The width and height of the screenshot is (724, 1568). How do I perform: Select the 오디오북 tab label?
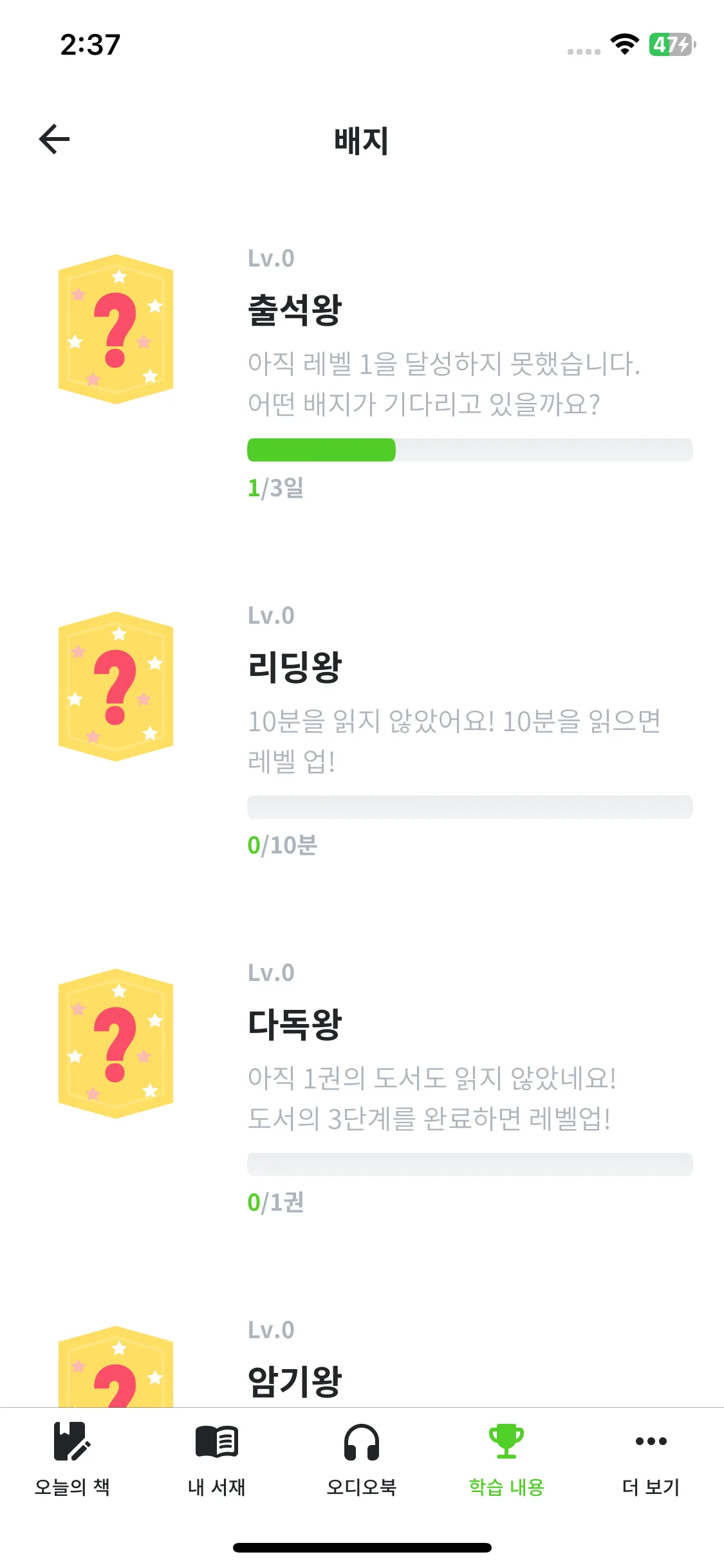pos(362,1487)
